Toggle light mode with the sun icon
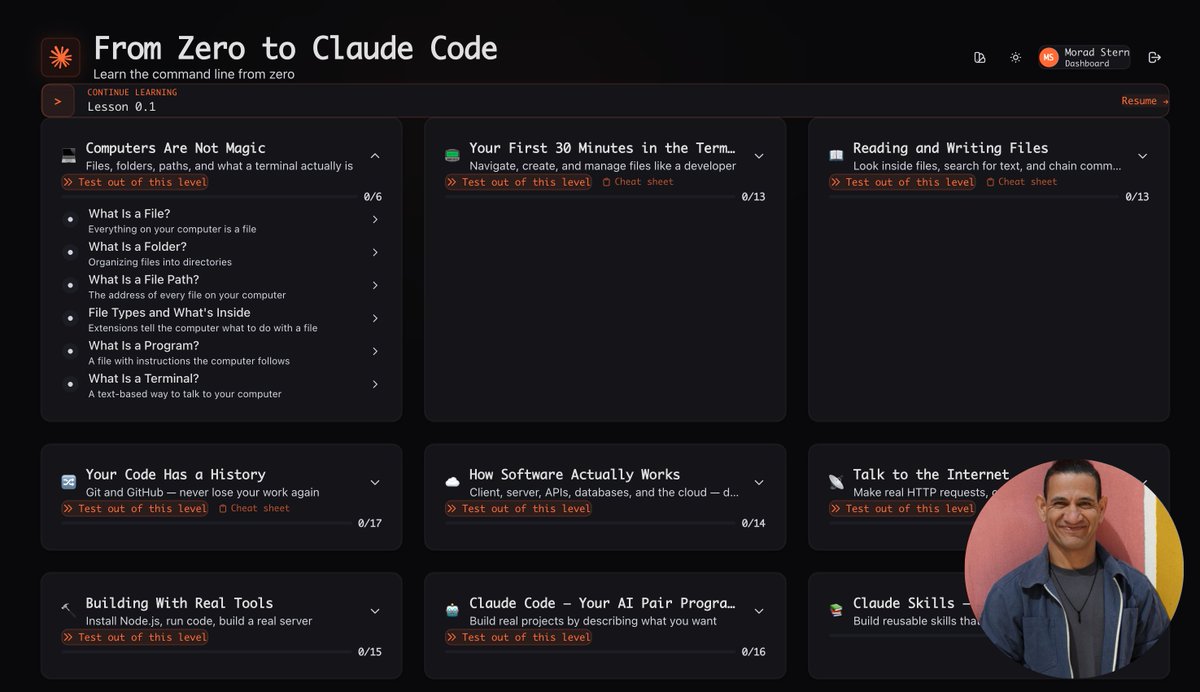1200x692 pixels. click(1015, 57)
